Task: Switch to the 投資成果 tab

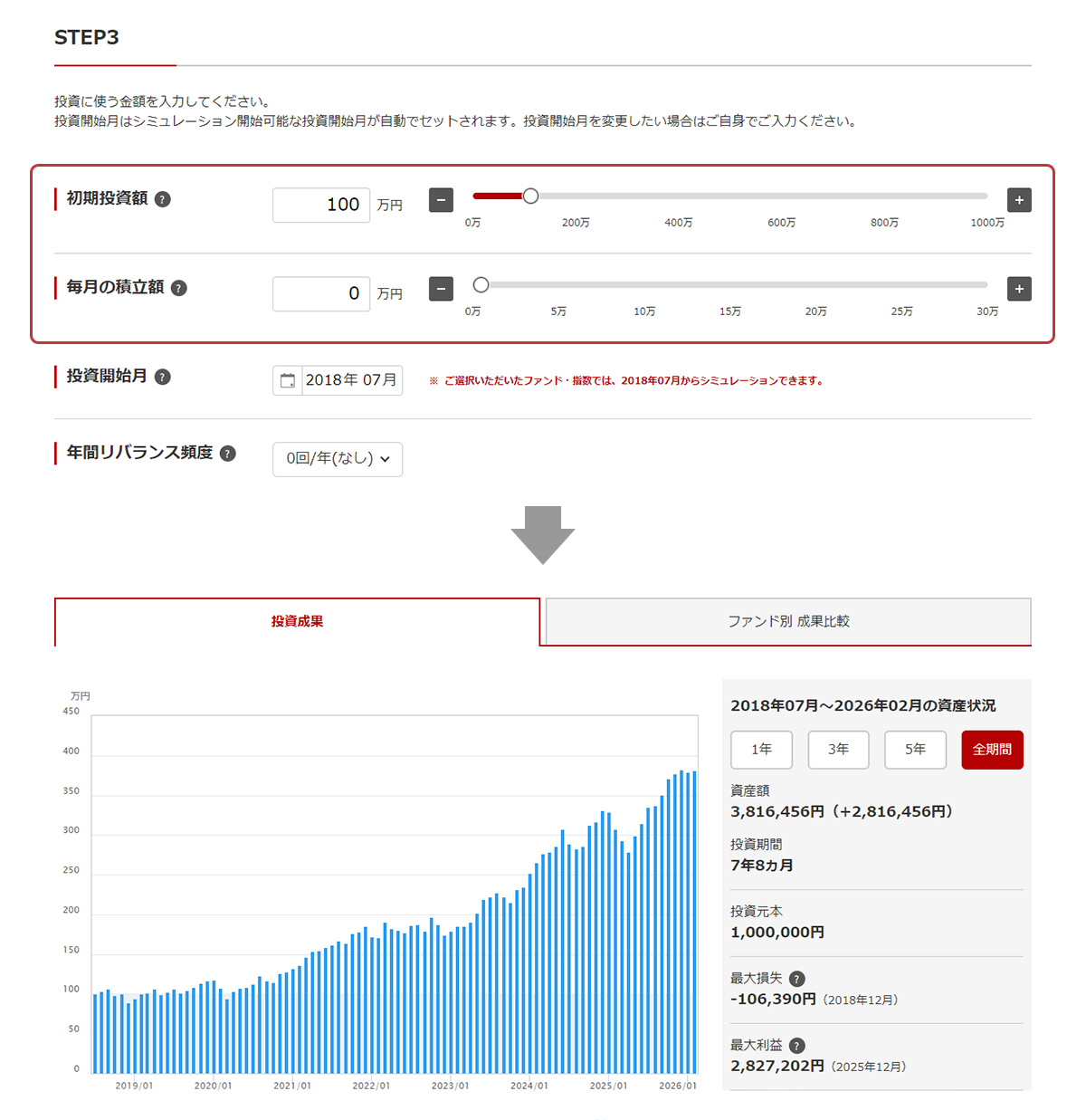Action: tap(297, 622)
